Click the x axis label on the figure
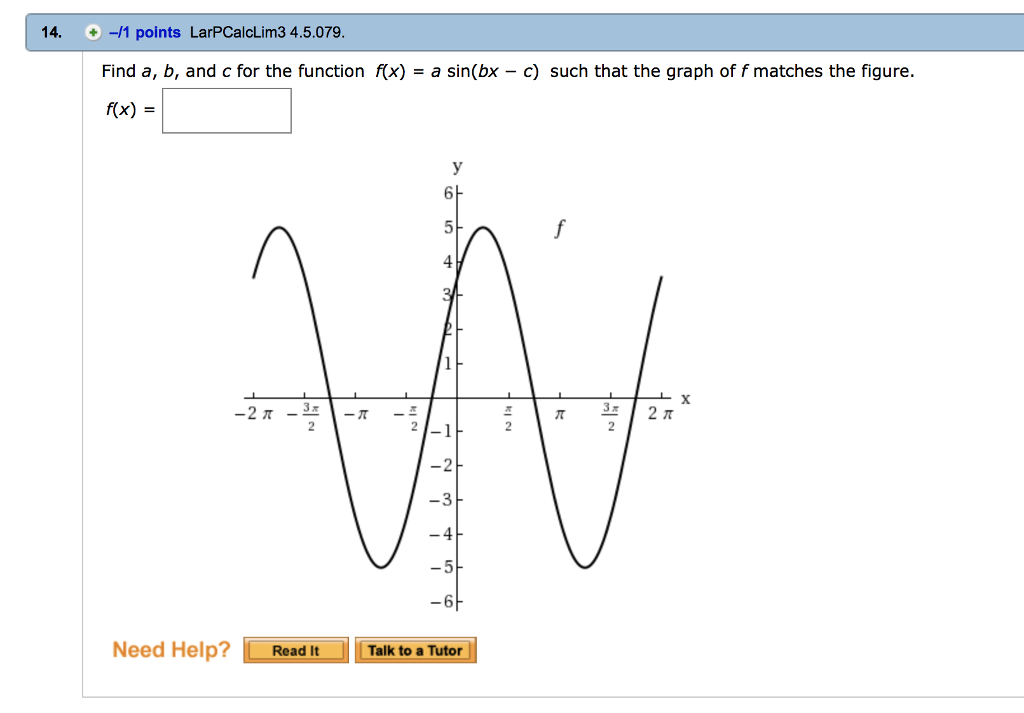This screenshot has height=713, width=1024. [x=684, y=397]
